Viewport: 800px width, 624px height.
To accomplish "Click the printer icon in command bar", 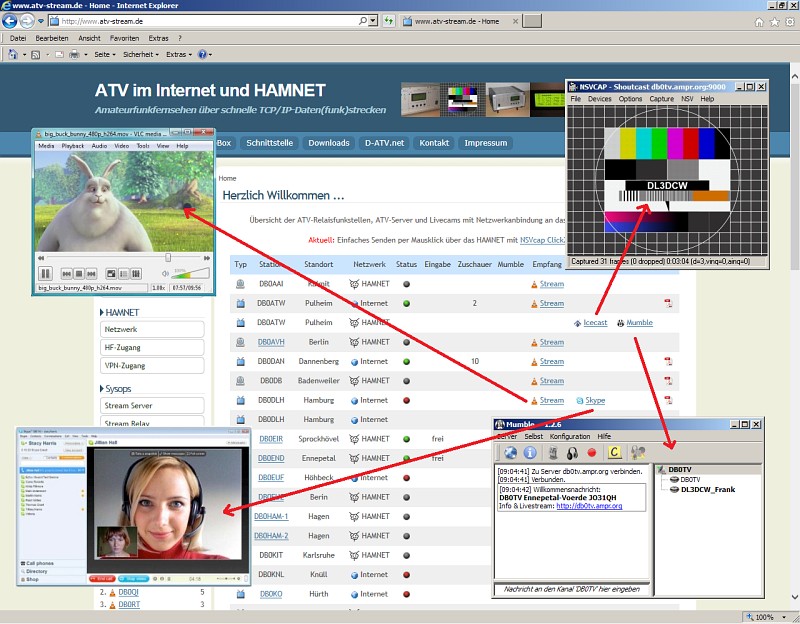I will (74, 54).
